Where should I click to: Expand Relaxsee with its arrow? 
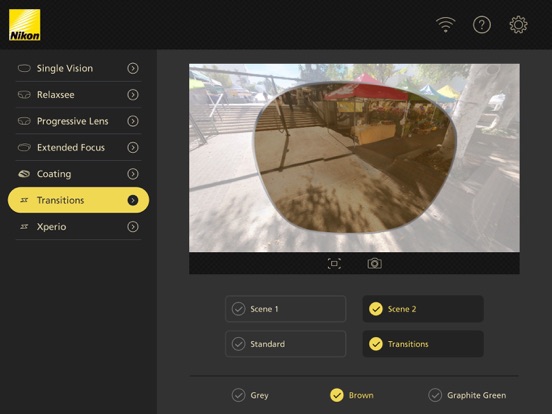click(133, 94)
